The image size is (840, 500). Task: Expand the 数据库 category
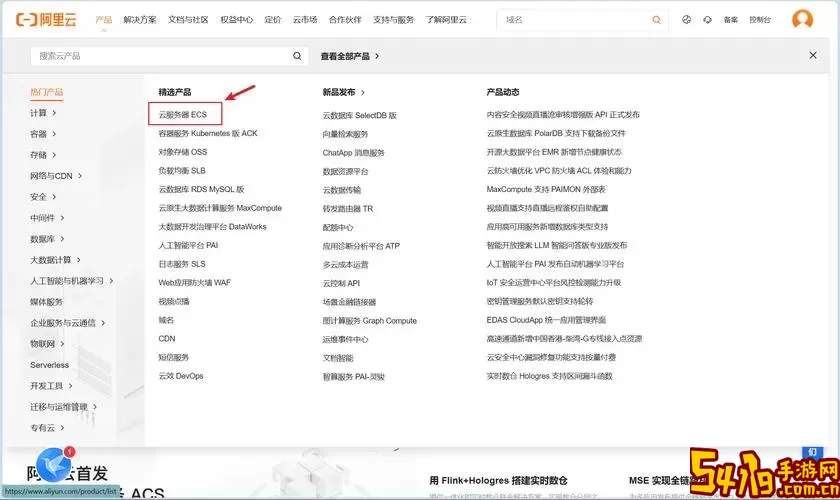47,238
